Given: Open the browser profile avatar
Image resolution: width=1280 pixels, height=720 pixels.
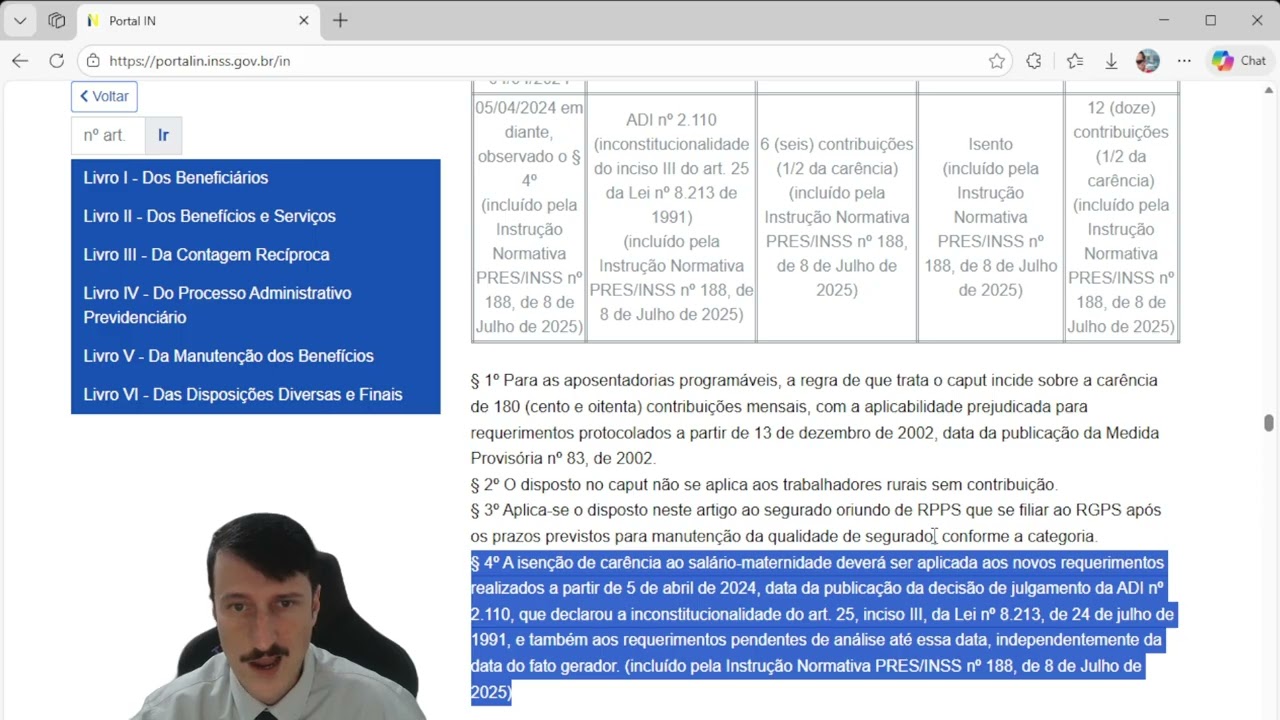Looking at the screenshot, I should pos(1148,61).
